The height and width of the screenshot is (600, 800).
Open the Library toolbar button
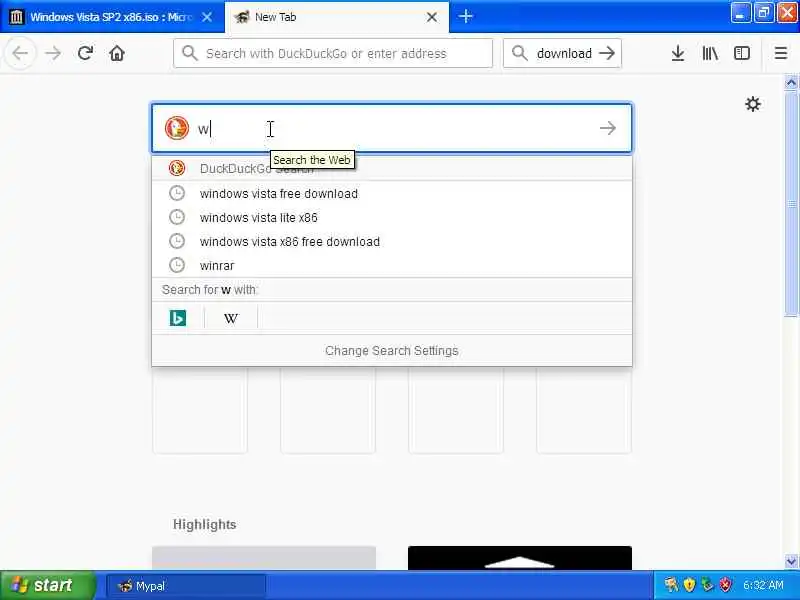click(x=710, y=53)
